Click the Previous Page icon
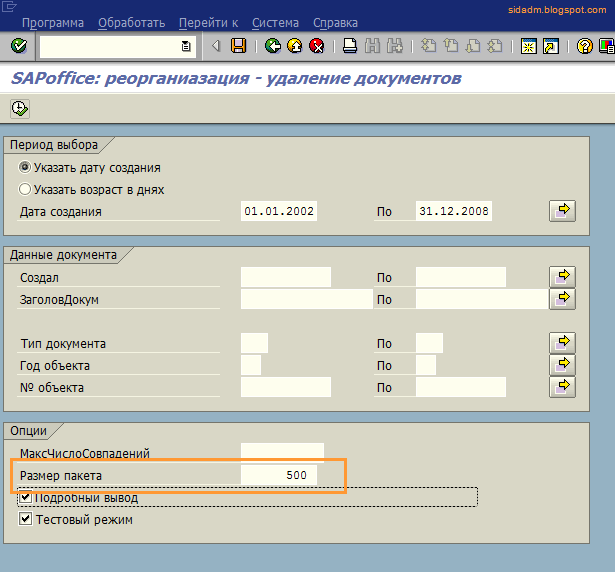 tap(451, 46)
